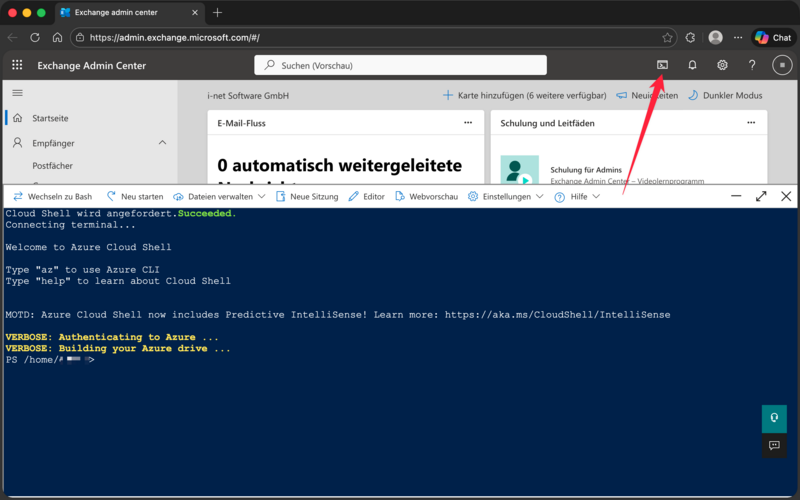Click Wechseln zu Bash

[52, 197]
